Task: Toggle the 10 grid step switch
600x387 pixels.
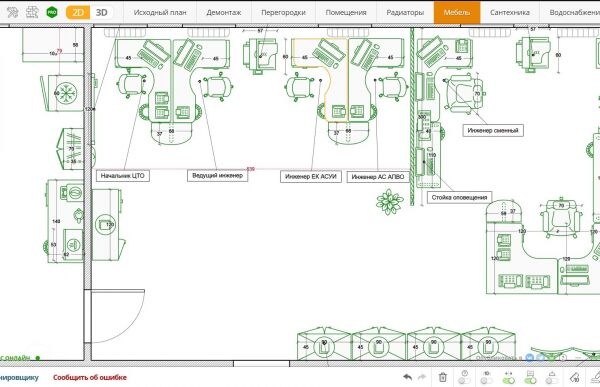Action: [486, 380]
